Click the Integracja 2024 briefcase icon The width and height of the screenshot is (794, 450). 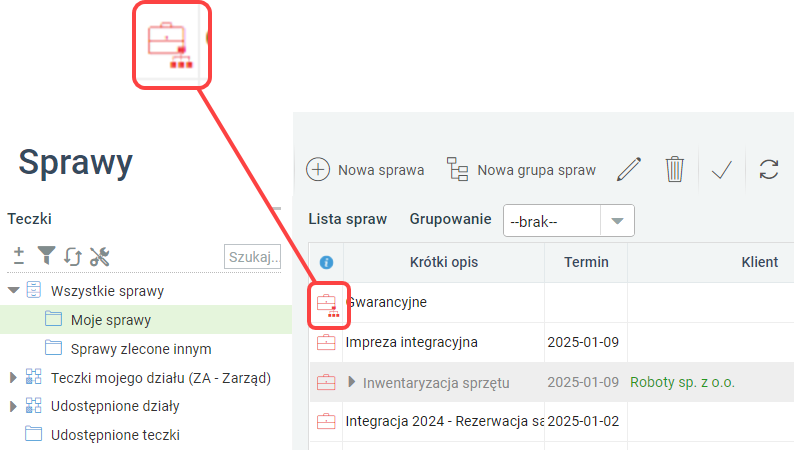tap(326, 421)
